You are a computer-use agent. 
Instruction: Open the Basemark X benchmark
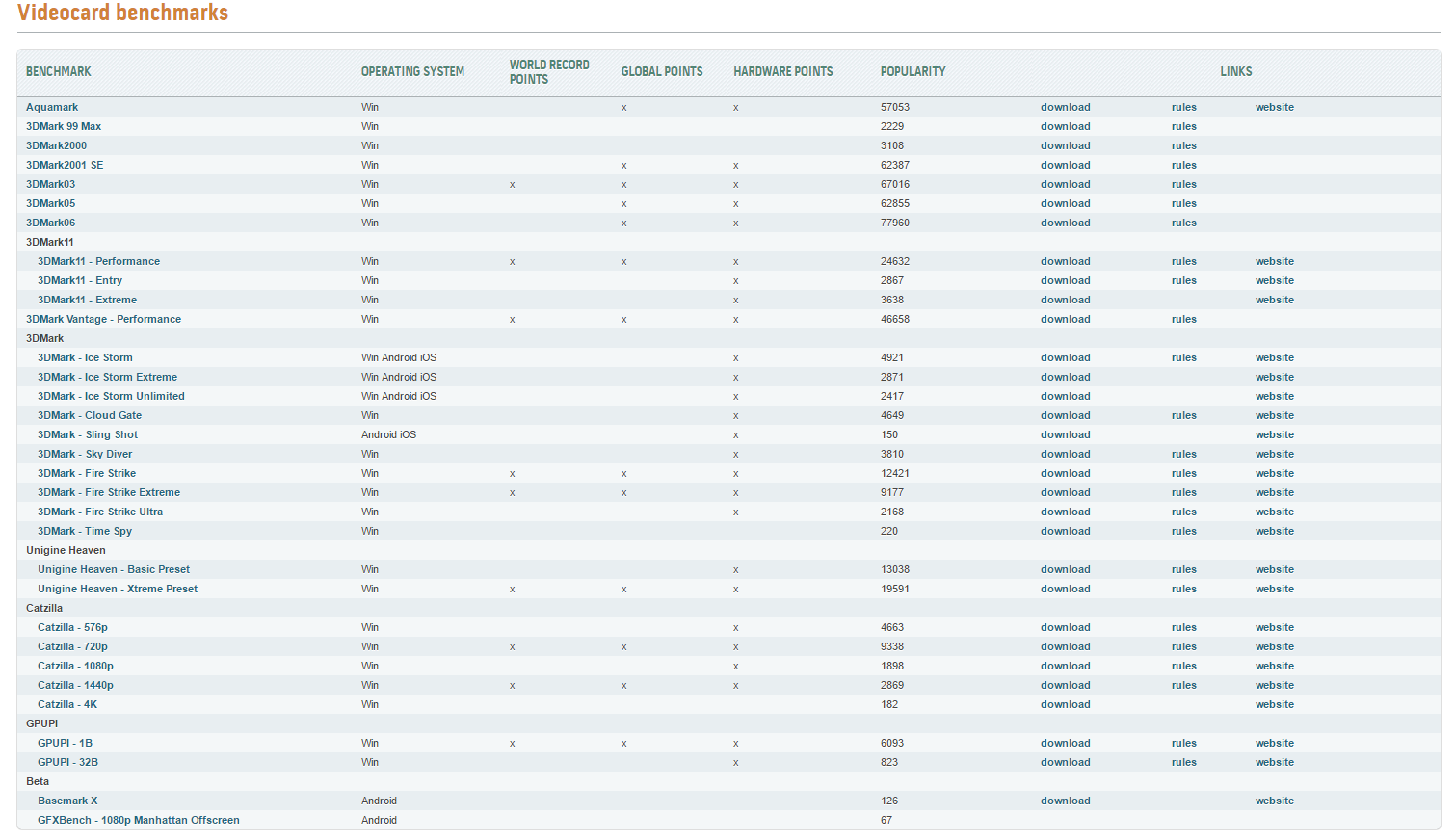67,801
